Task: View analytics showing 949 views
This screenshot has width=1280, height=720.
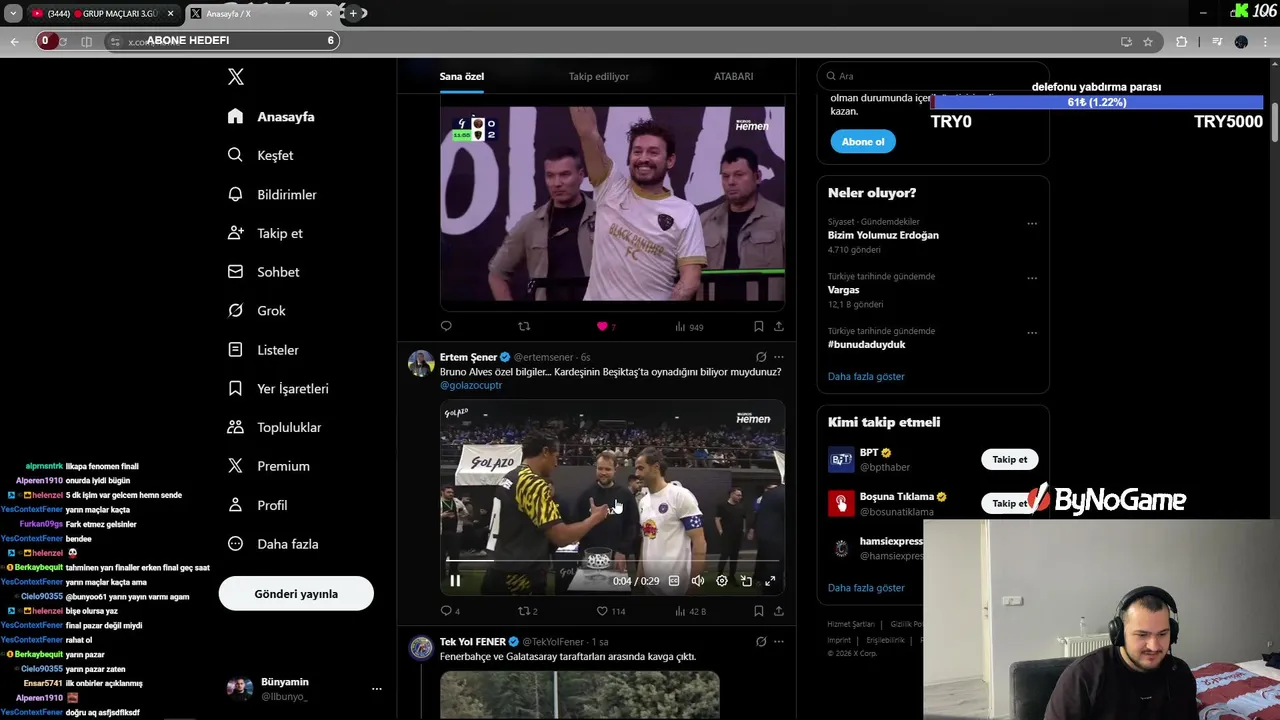Action: point(689,326)
